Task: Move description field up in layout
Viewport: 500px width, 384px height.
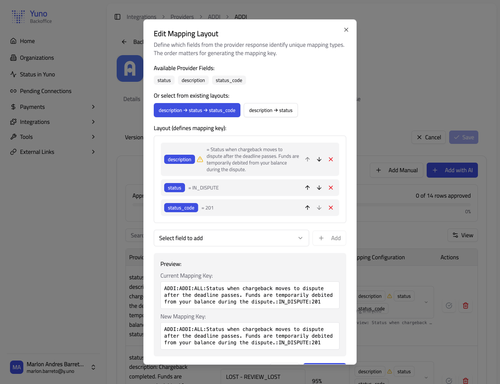Action: (x=307, y=159)
